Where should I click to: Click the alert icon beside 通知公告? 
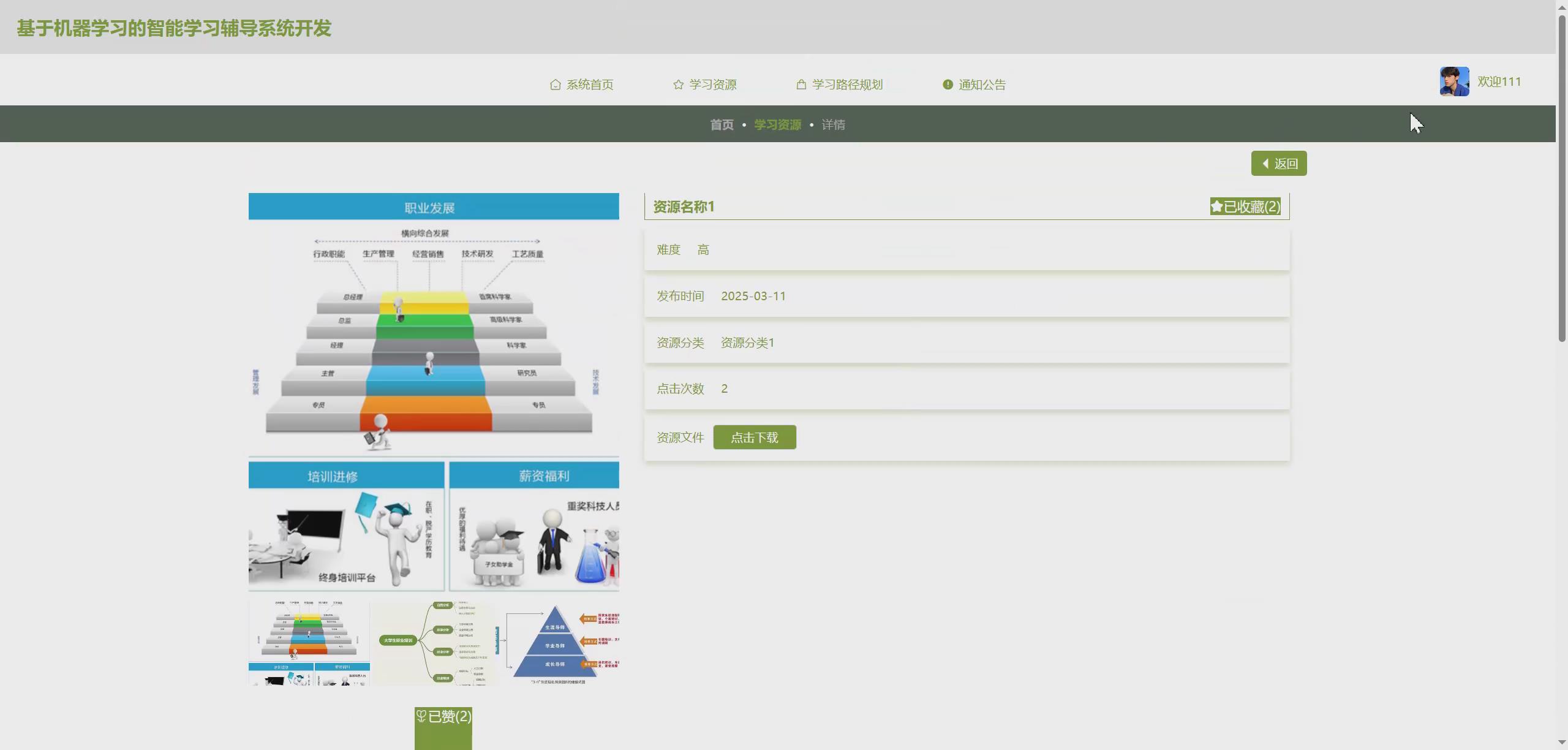coord(948,85)
